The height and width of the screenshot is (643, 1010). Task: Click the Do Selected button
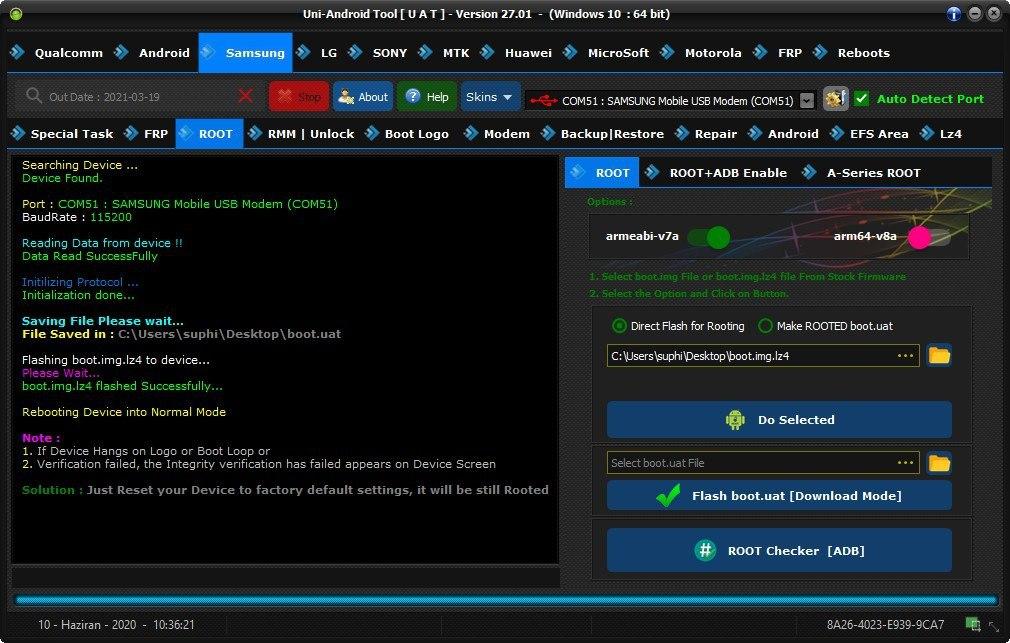click(779, 419)
